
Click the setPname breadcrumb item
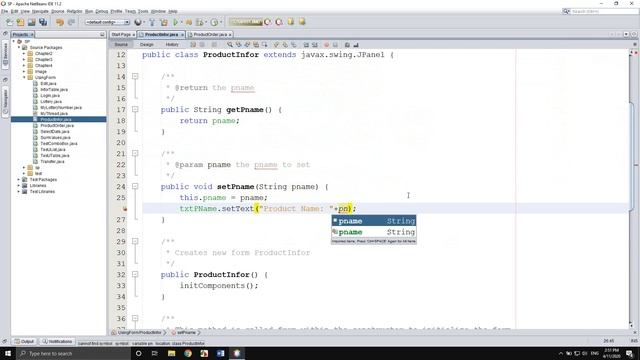click(186, 333)
